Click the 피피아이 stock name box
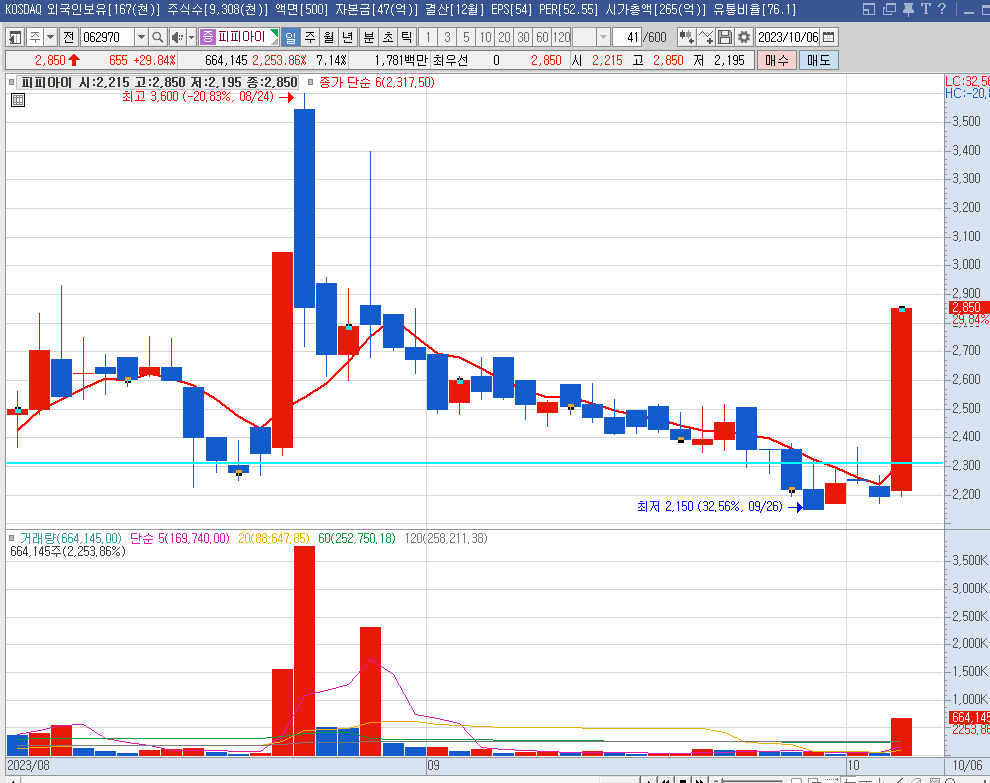 pyautogui.click(x=239, y=37)
